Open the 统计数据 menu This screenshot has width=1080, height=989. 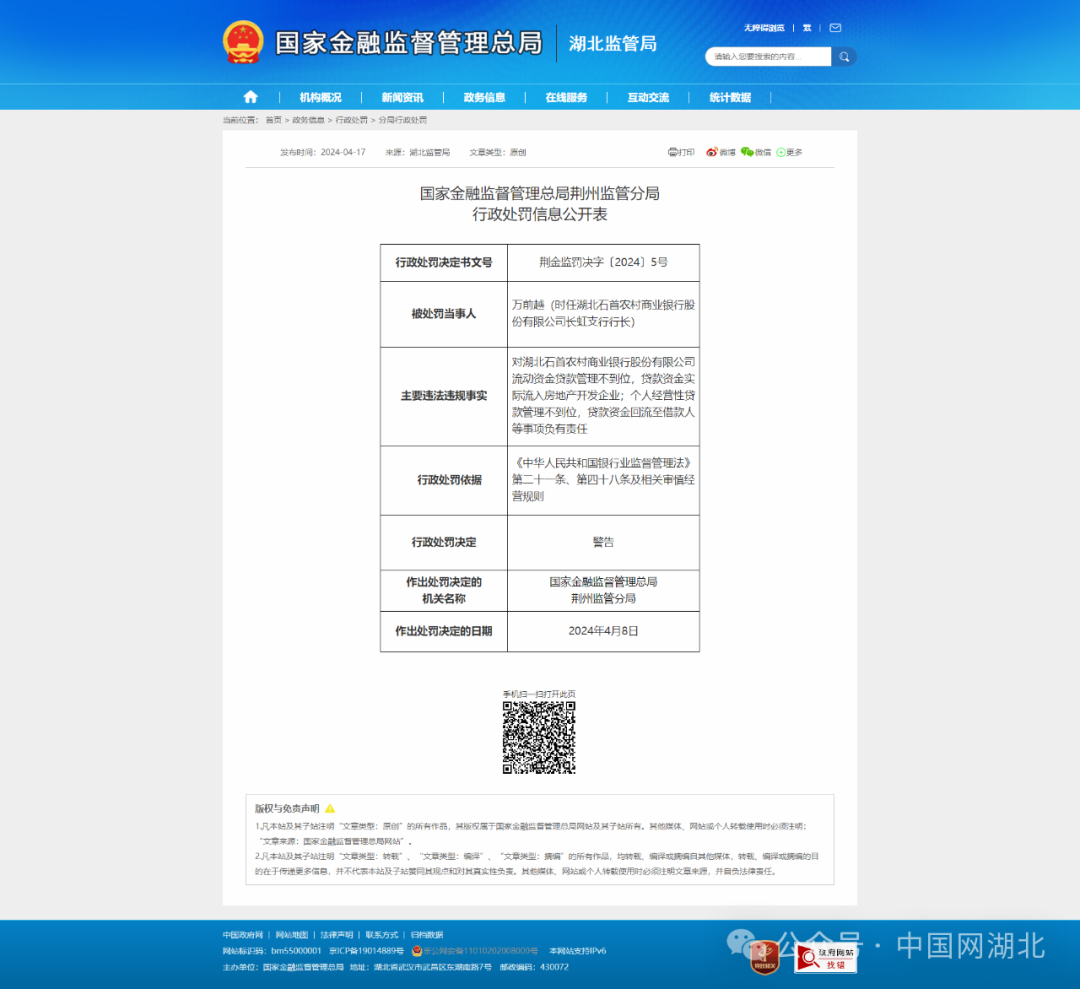click(x=730, y=97)
